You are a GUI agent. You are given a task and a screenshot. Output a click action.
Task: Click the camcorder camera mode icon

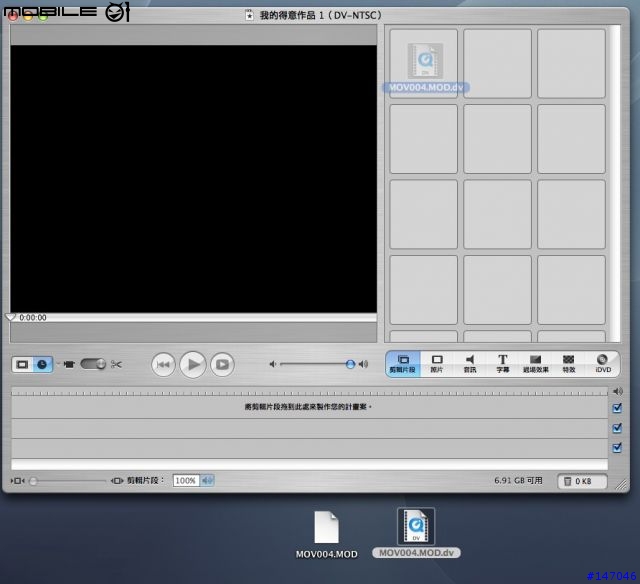point(69,364)
